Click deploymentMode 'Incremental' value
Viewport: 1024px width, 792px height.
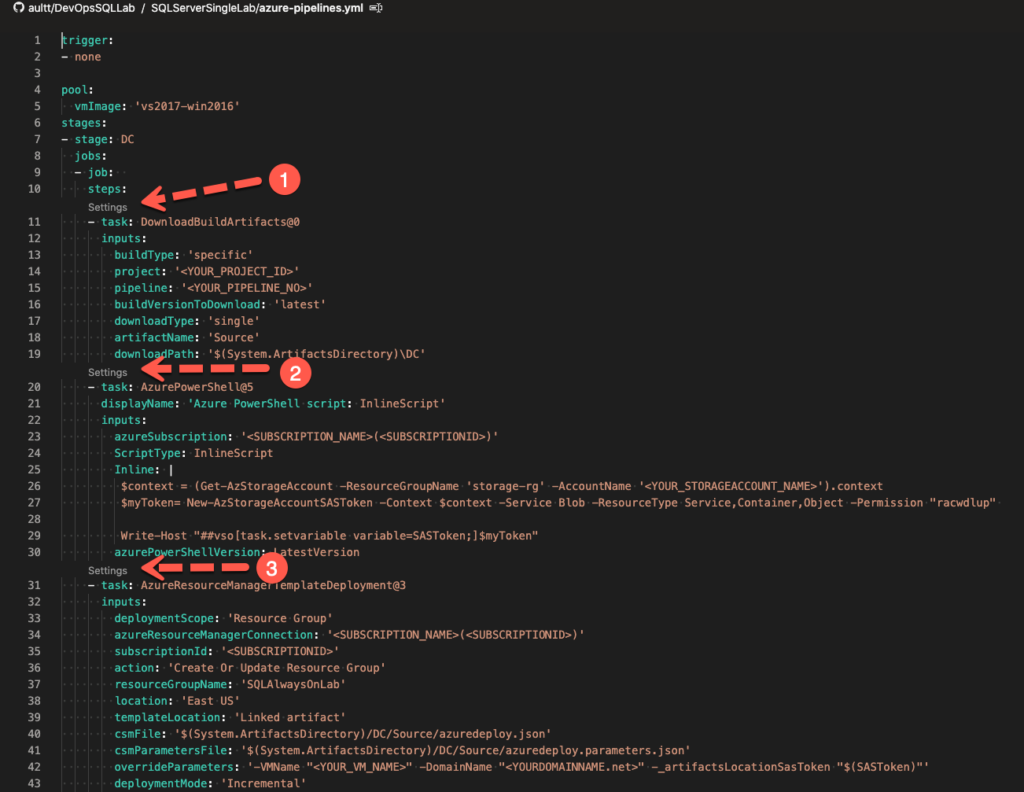[x=263, y=784]
